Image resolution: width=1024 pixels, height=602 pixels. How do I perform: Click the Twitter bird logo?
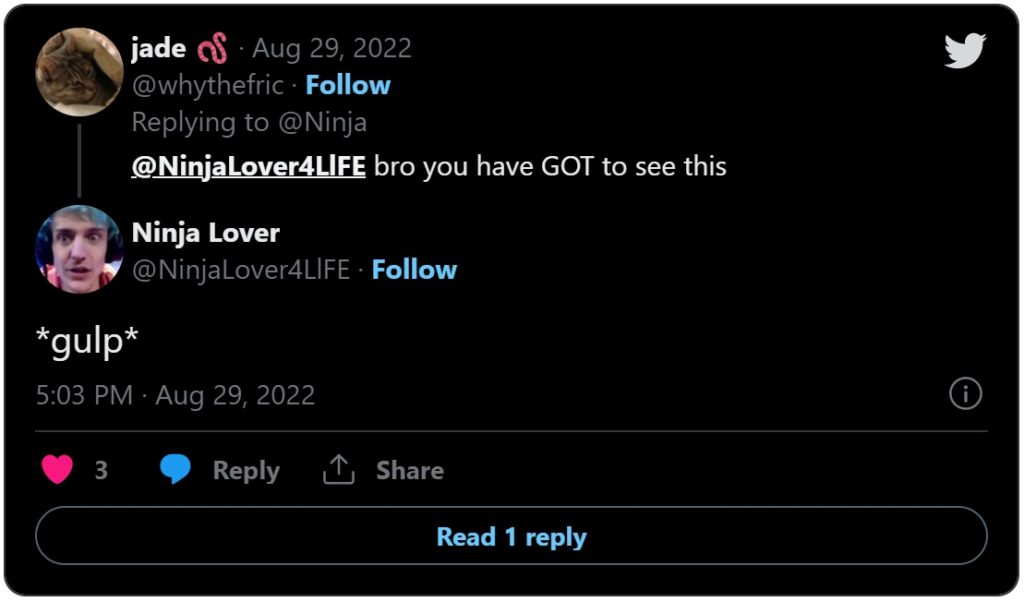(964, 52)
